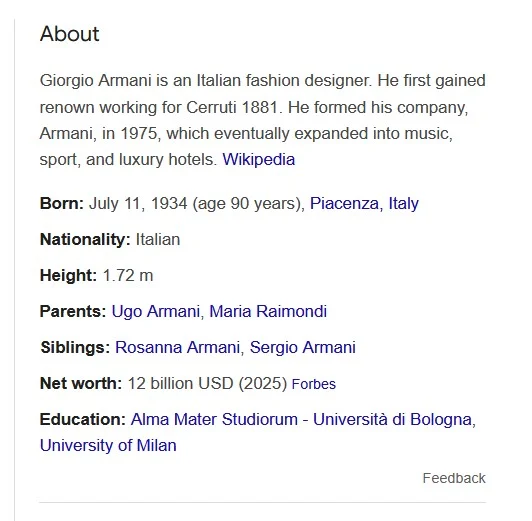
Task: Select Rosanna Armani sibling link
Action: (x=177, y=347)
